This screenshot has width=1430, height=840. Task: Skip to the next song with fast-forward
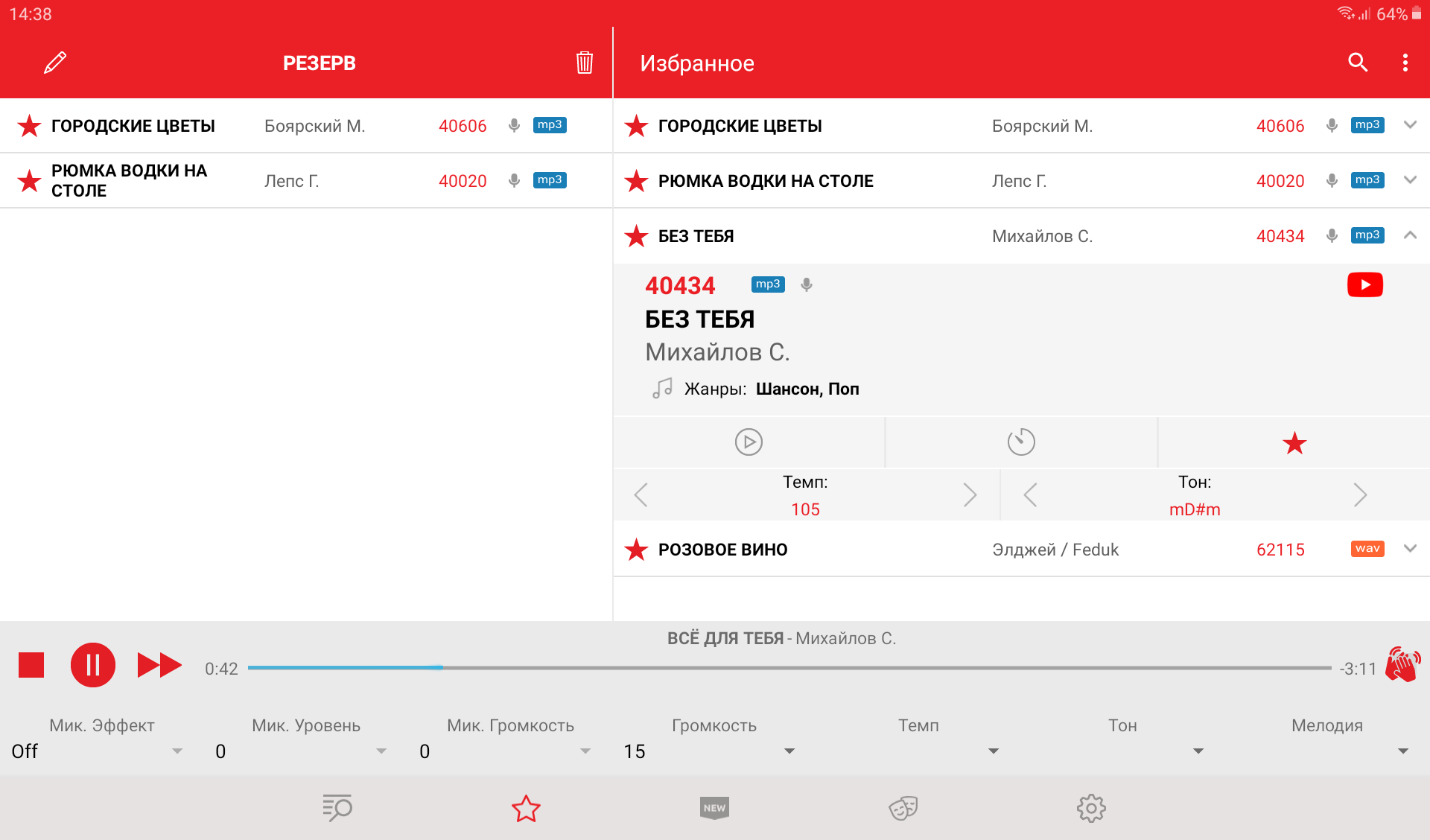[159, 665]
